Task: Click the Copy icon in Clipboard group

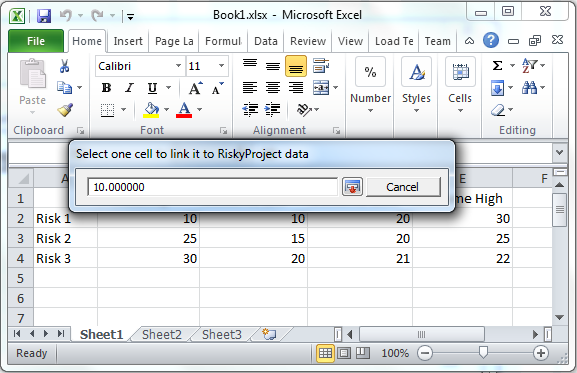Action: (64, 88)
